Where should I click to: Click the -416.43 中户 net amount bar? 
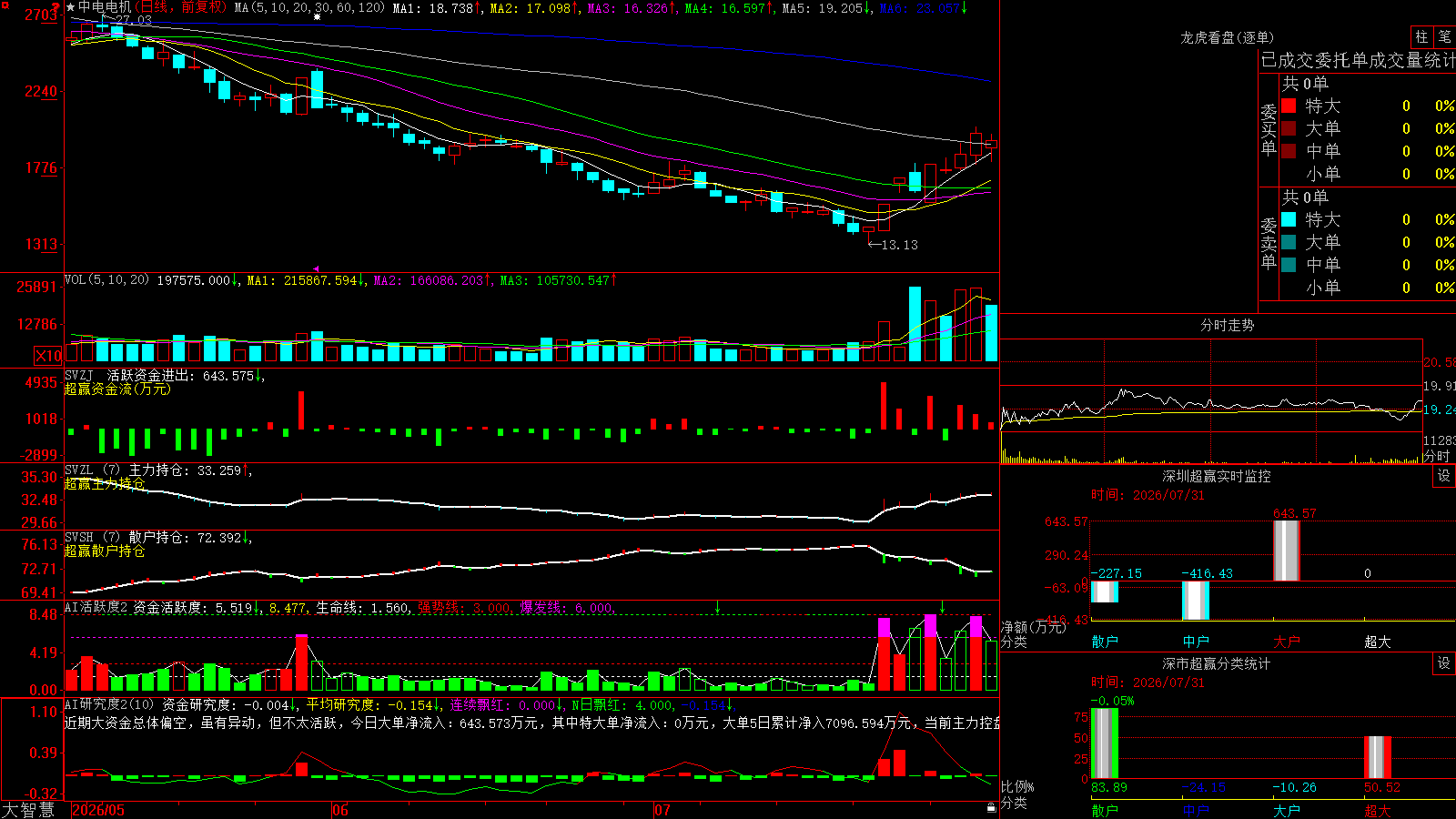tap(1196, 601)
